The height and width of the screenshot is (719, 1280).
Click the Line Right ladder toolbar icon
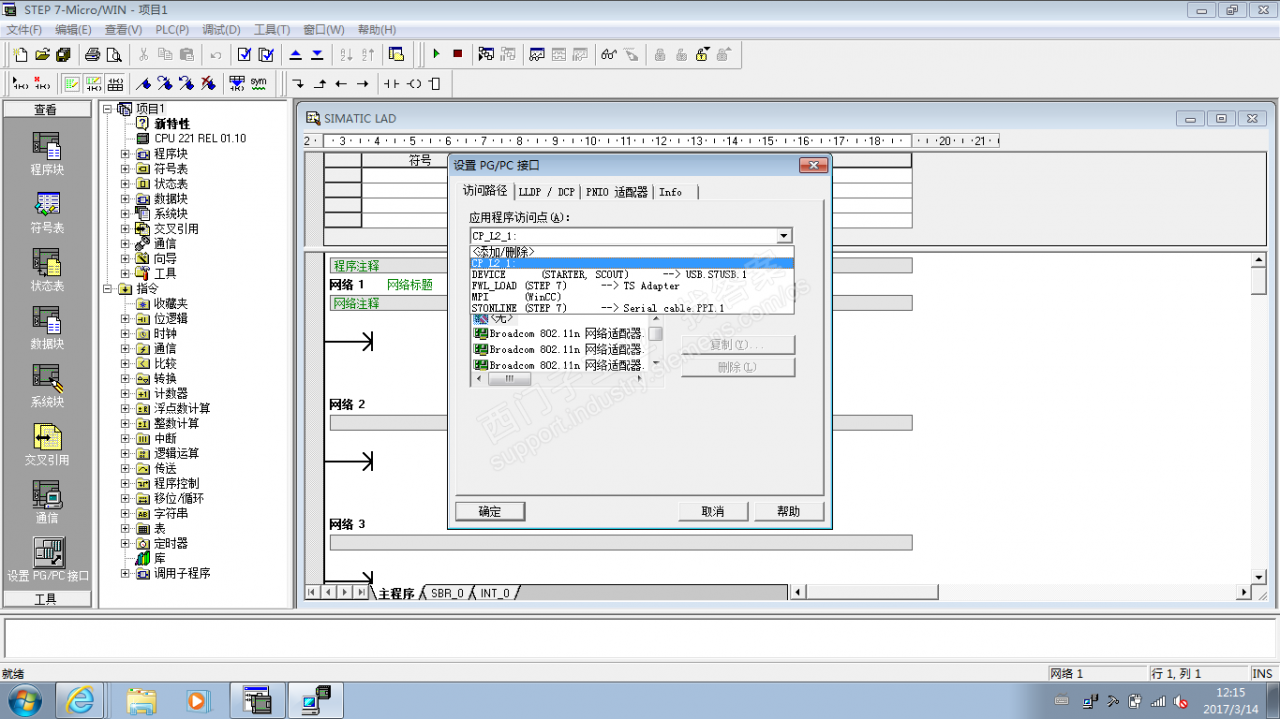click(x=363, y=83)
